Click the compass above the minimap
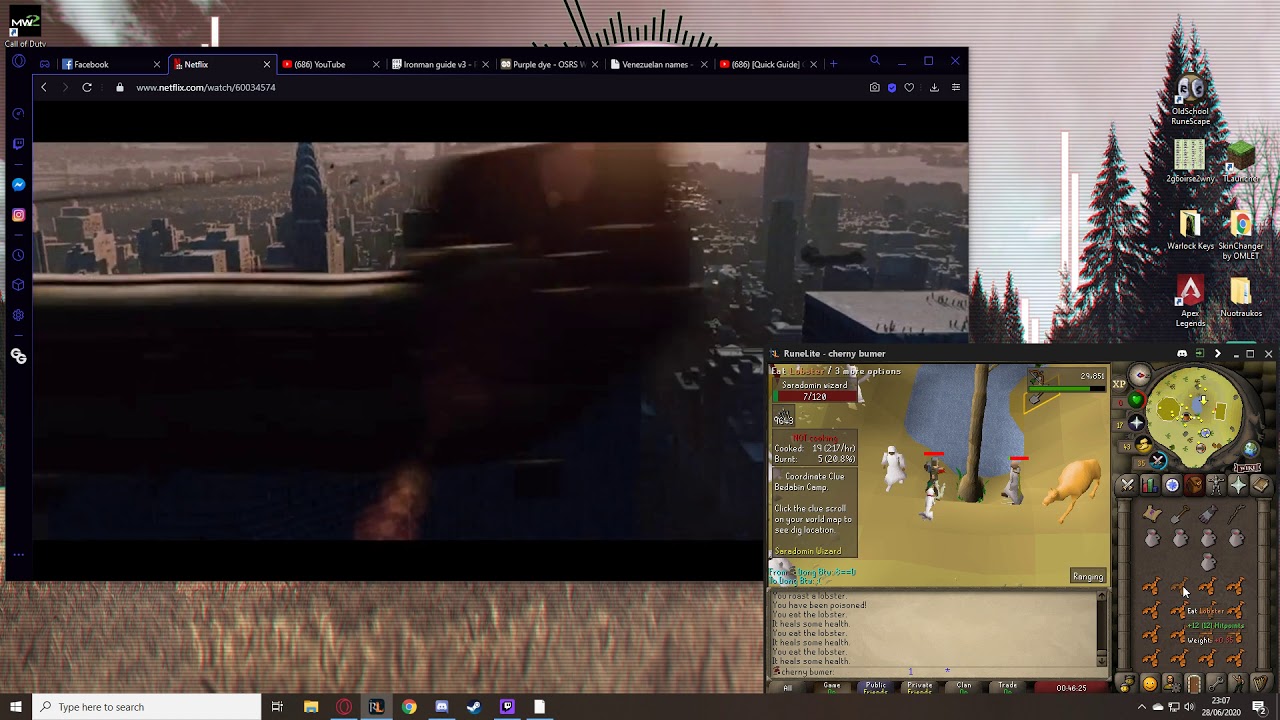1280x720 pixels. click(x=1140, y=375)
